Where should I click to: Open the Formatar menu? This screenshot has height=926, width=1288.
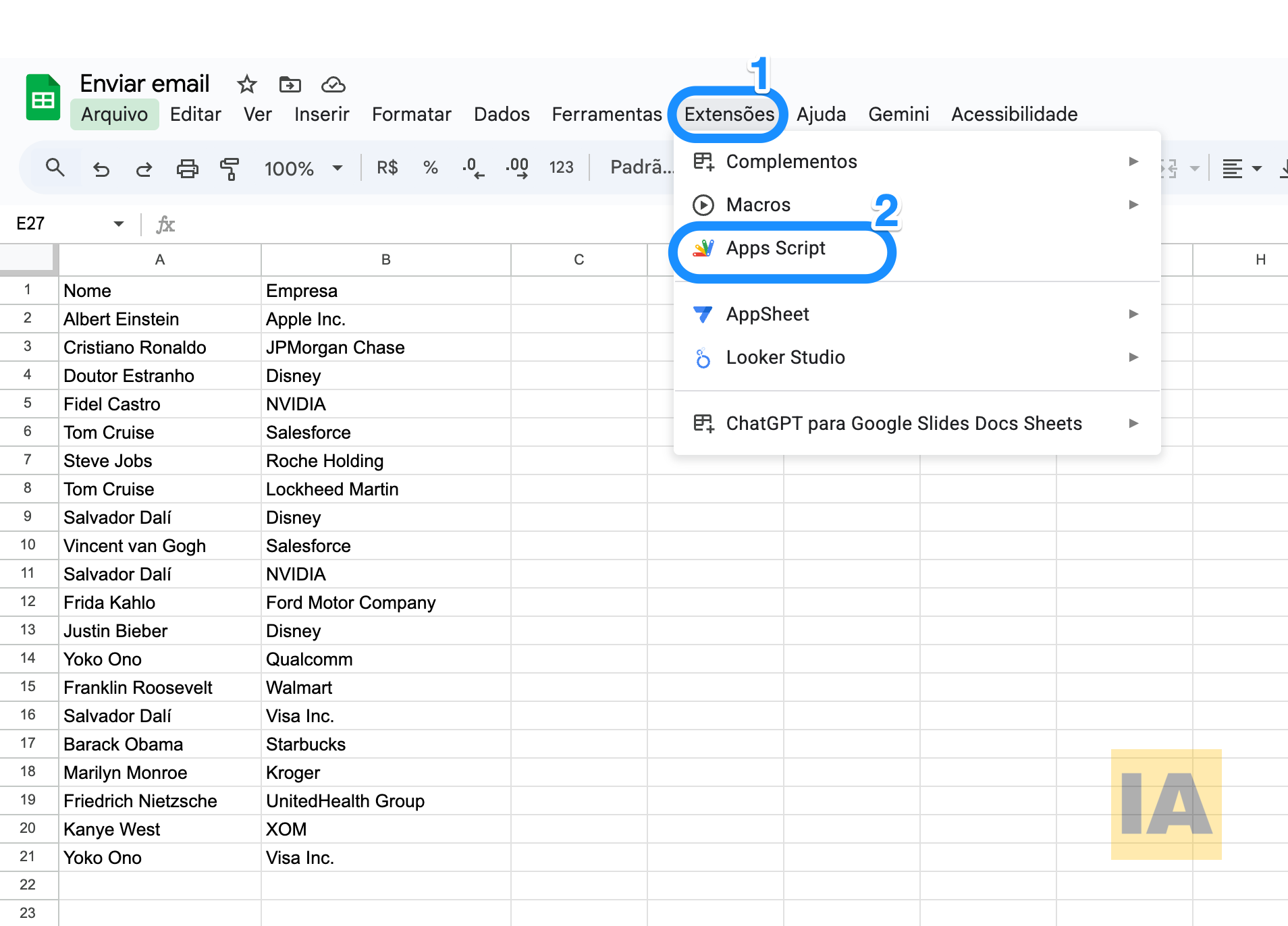411,114
